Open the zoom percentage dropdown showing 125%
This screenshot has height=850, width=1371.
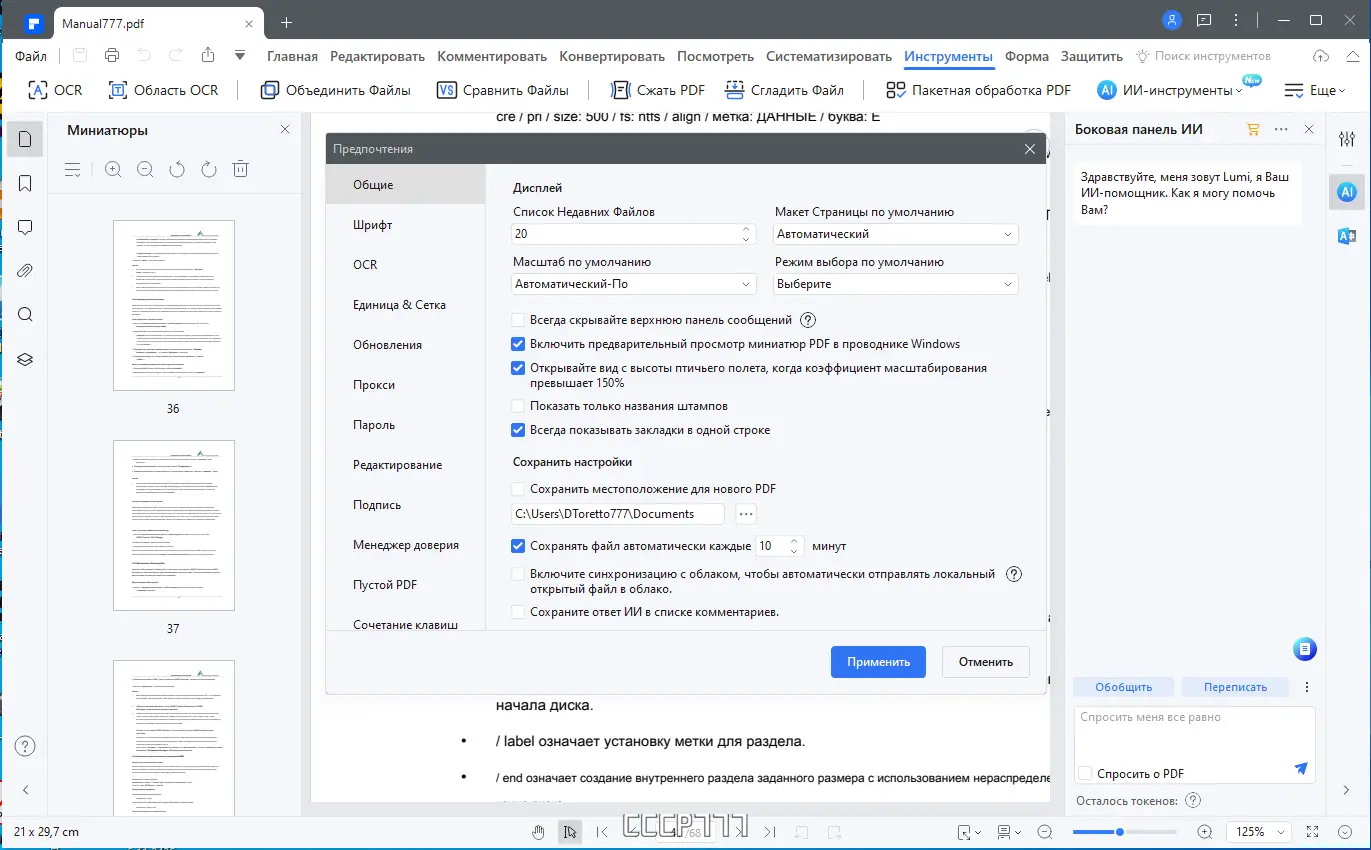(1257, 831)
